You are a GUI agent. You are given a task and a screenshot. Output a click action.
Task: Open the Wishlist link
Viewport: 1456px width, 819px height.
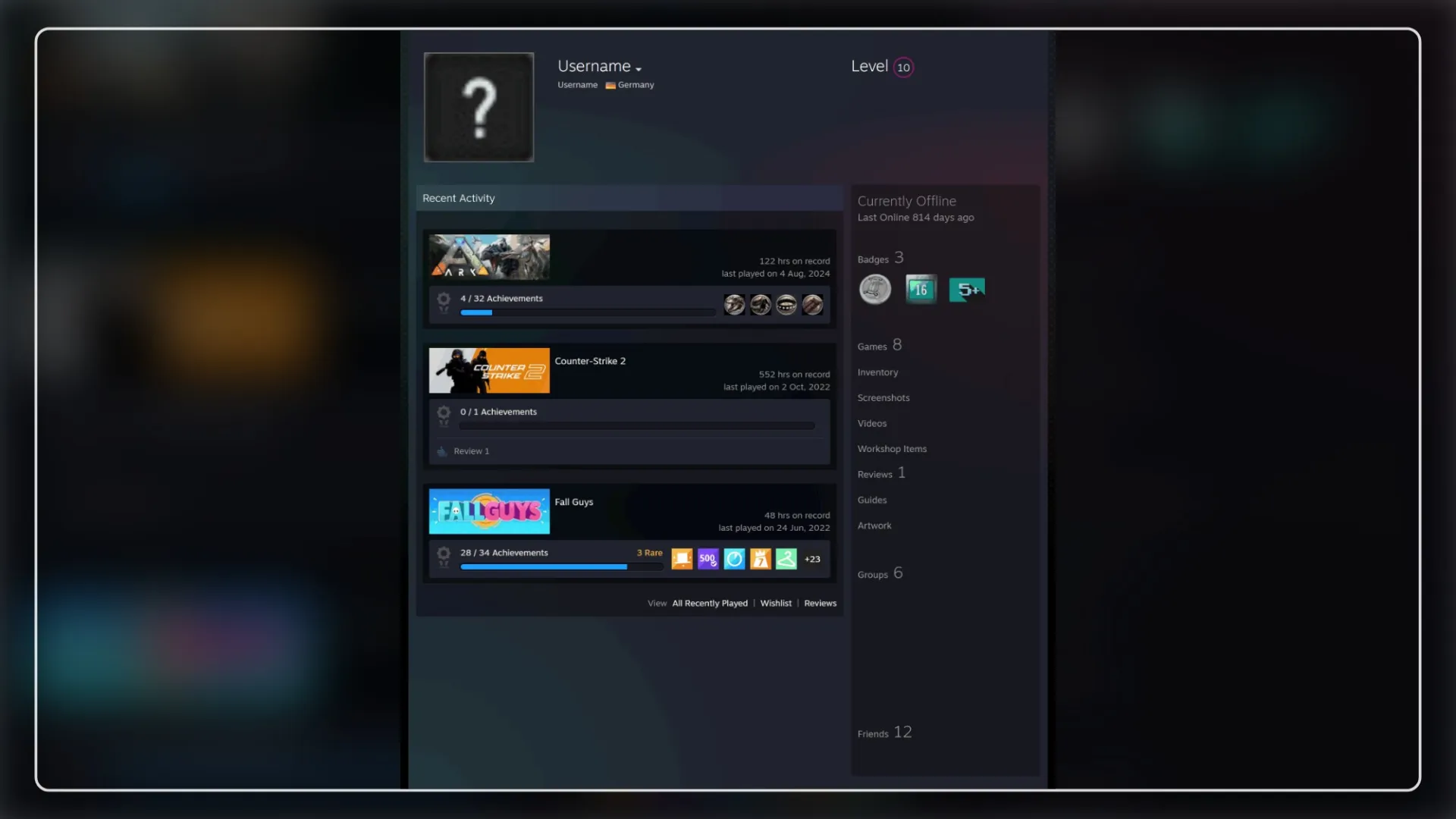pyautogui.click(x=776, y=604)
